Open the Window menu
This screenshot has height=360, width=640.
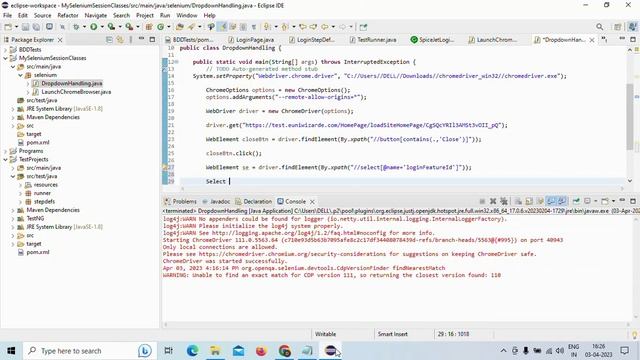(x=187, y=16)
